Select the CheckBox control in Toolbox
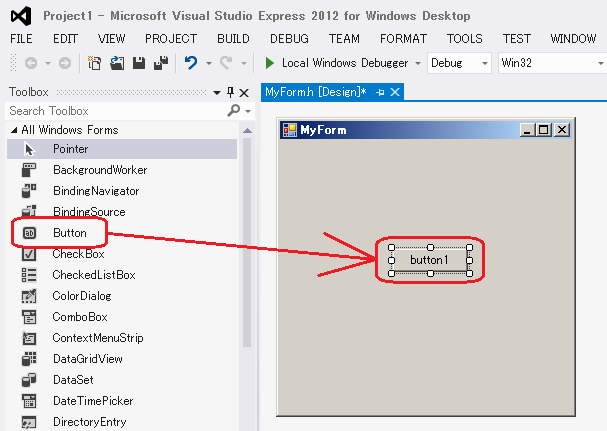This screenshot has height=431, width=607. [x=78, y=254]
